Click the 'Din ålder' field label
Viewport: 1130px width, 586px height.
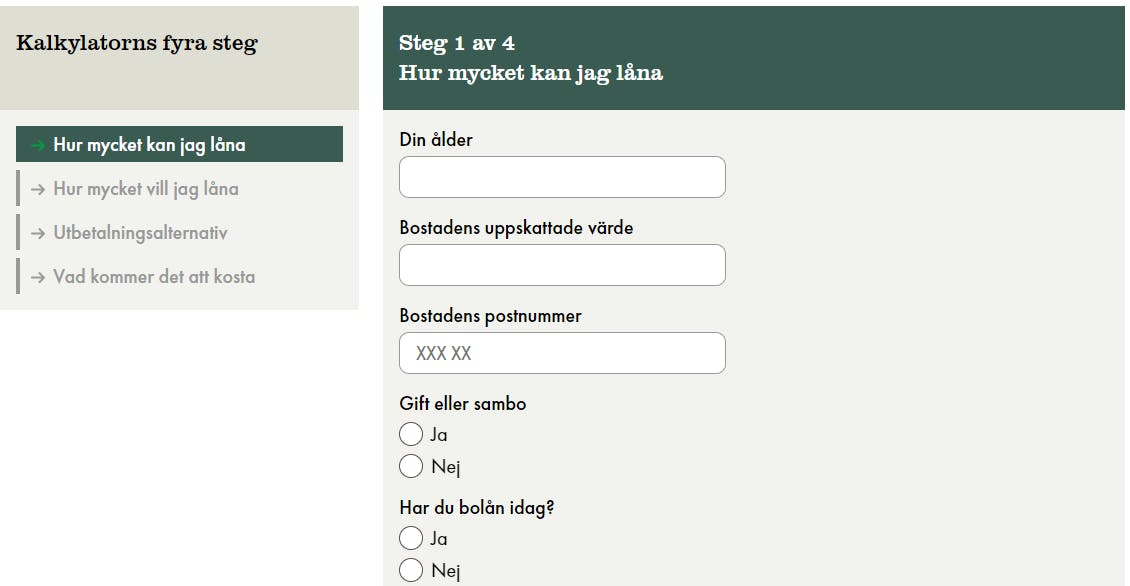click(435, 139)
